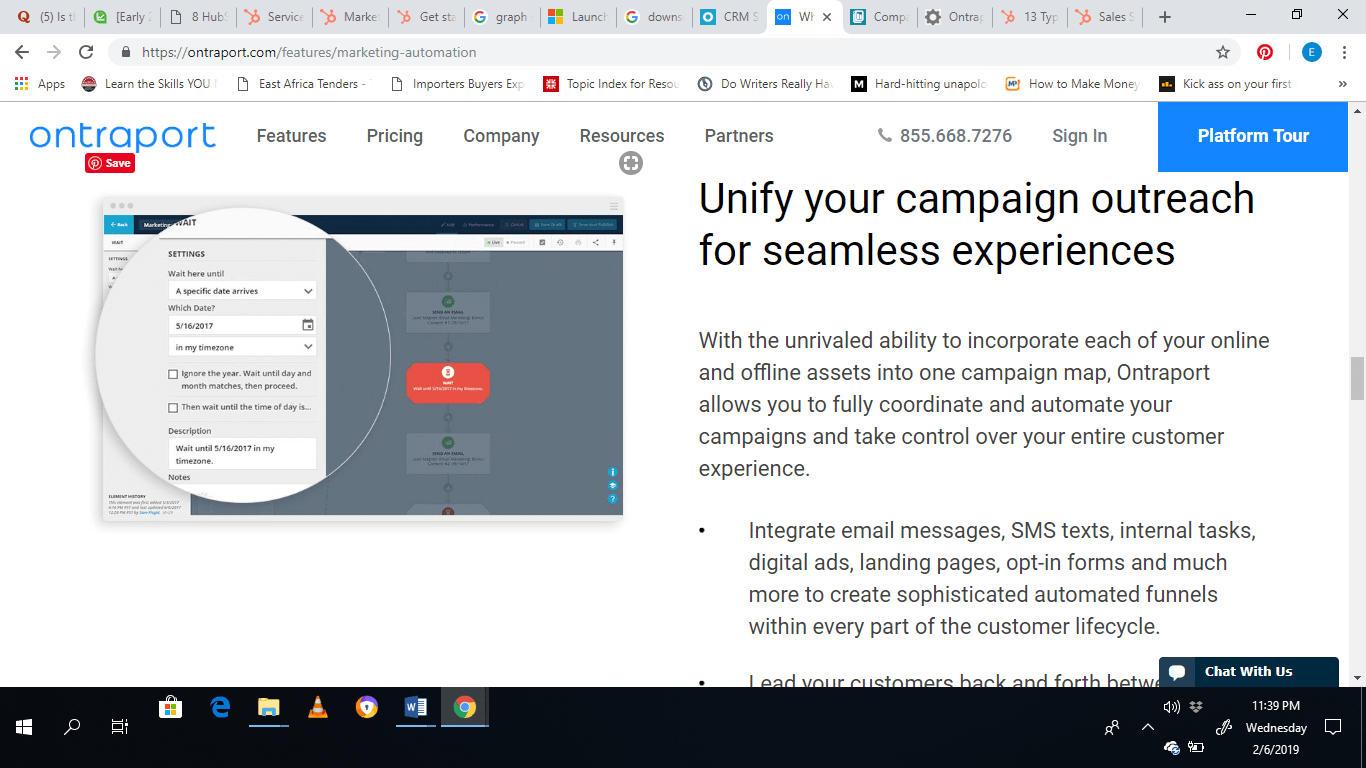Switch to the 8 HubS tab

[197, 17]
